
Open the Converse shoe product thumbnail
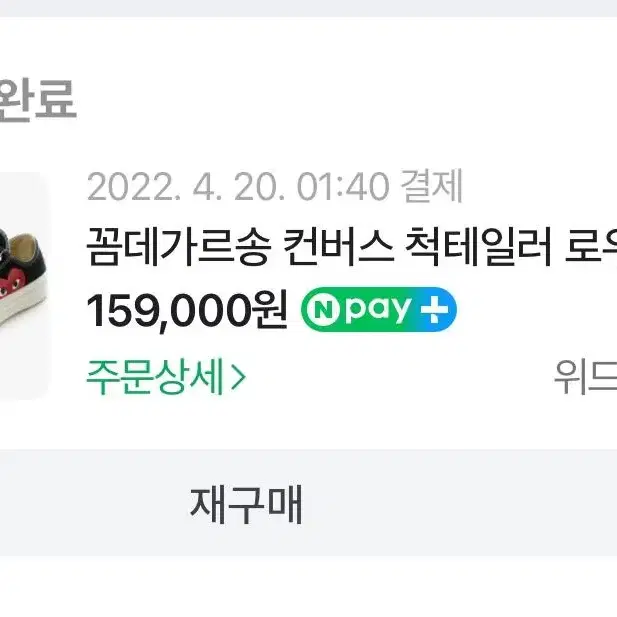click(24, 286)
